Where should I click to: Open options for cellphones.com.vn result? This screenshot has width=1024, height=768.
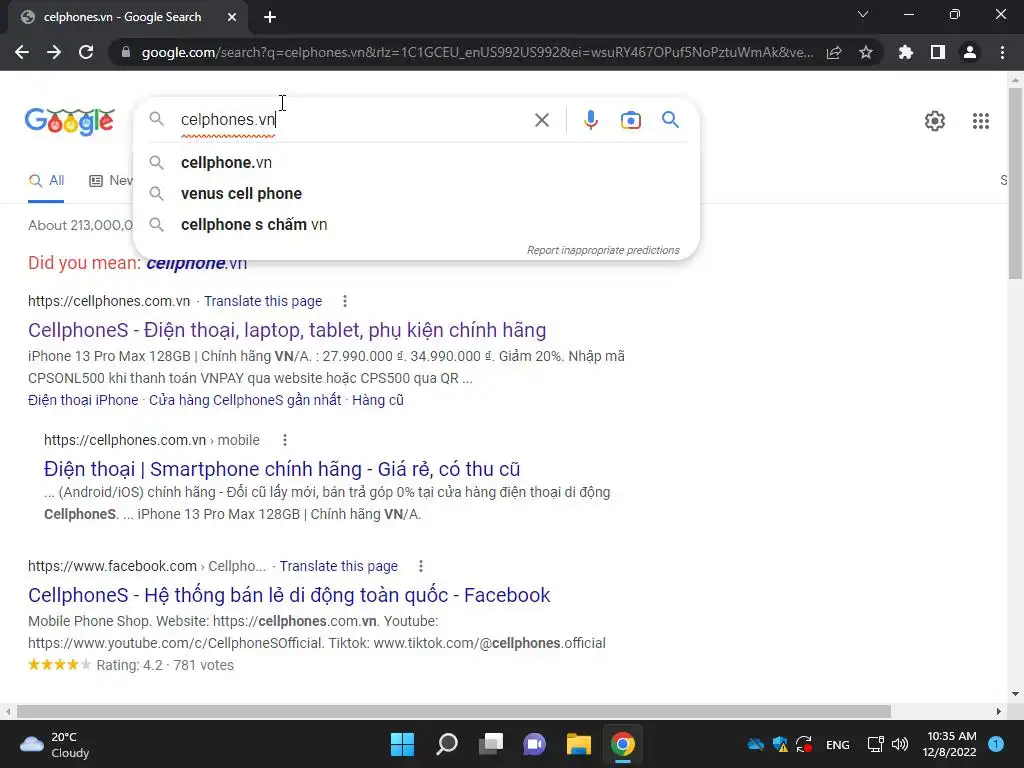point(345,301)
